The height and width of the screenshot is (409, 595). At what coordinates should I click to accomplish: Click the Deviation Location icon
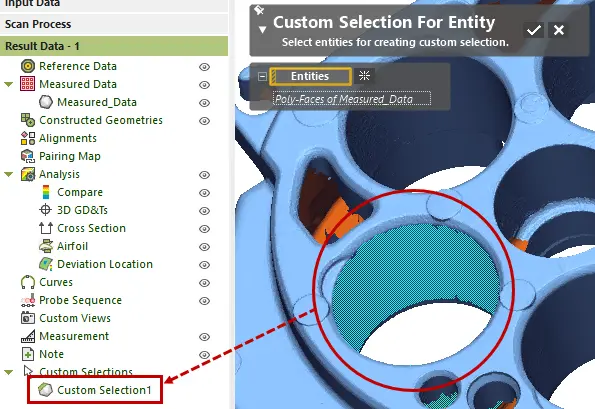point(46,264)
